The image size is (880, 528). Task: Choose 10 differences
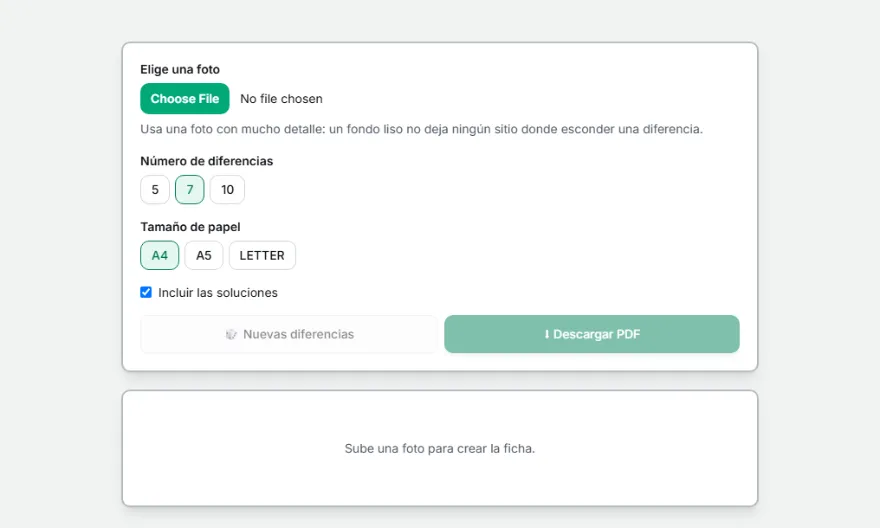tap(227, 190)
